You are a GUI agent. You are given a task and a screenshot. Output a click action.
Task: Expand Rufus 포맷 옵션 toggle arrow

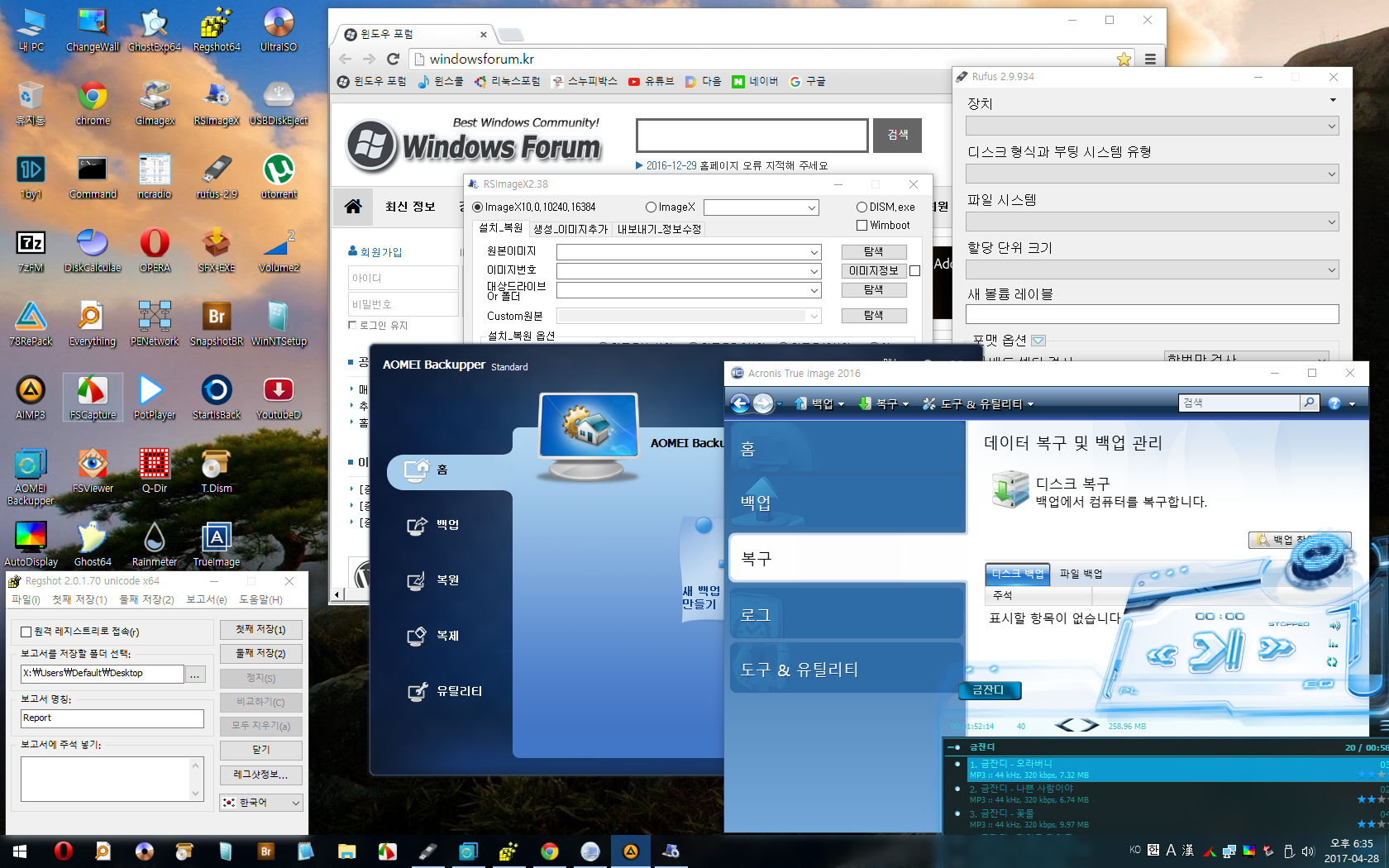point(1038,341)
